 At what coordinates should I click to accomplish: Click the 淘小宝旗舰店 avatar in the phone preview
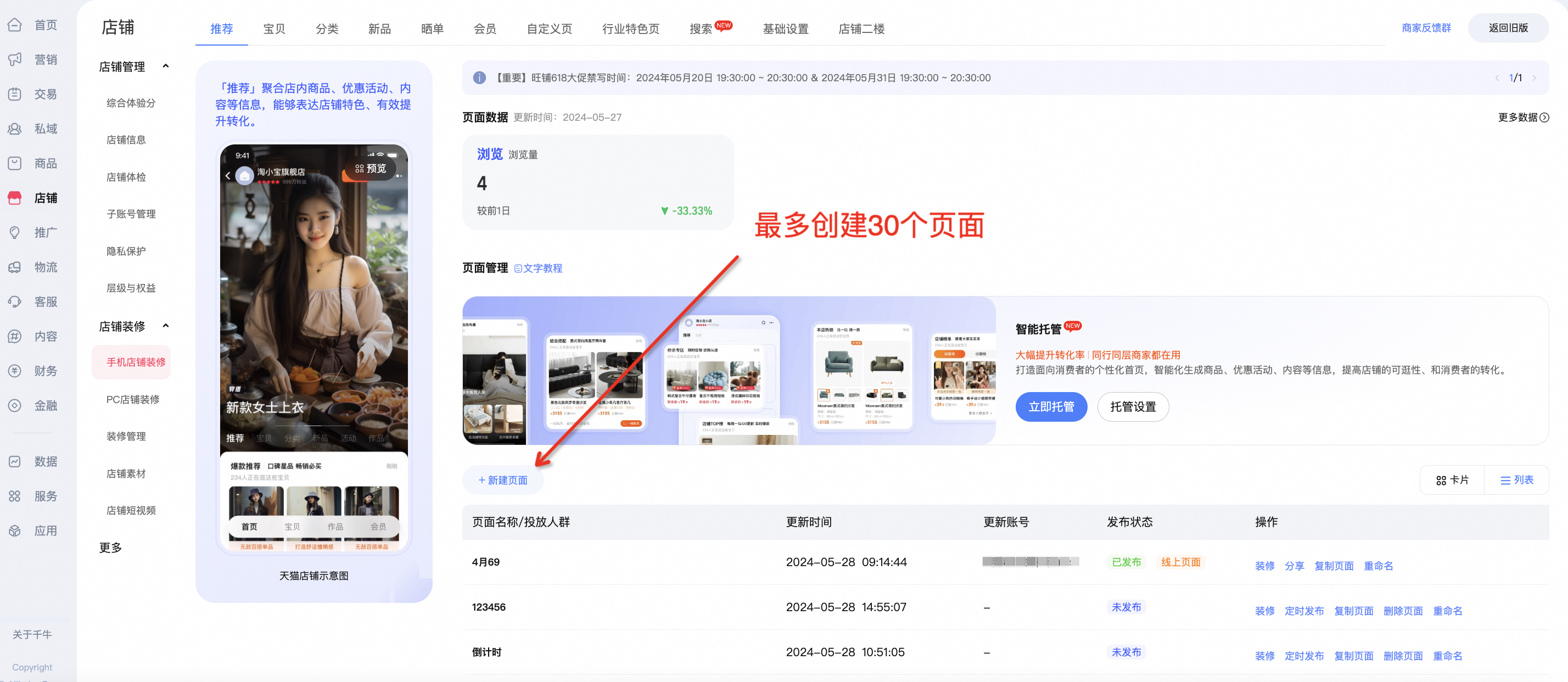[244, 176]
